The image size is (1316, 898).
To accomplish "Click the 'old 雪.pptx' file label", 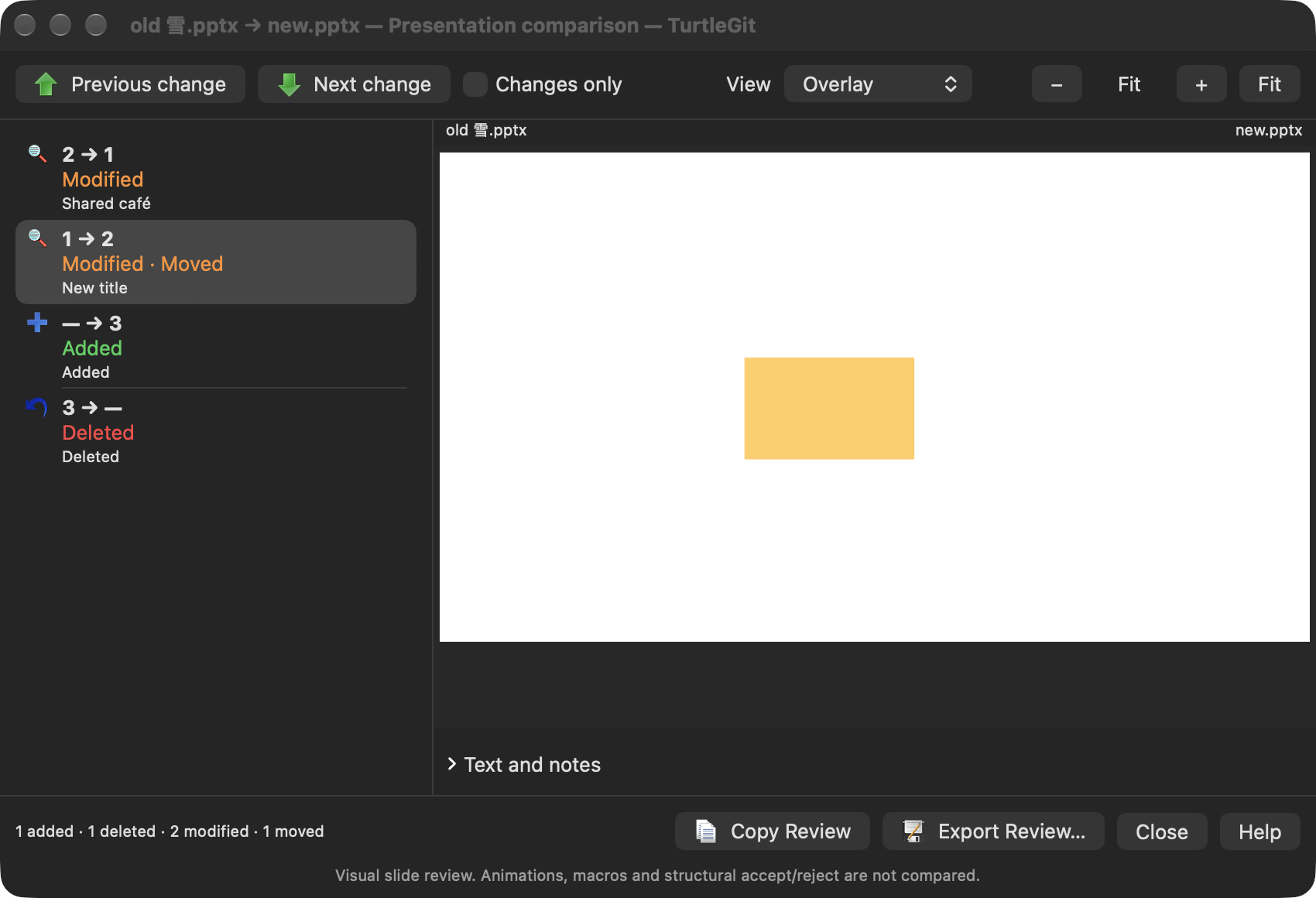I will pos(486,130).
